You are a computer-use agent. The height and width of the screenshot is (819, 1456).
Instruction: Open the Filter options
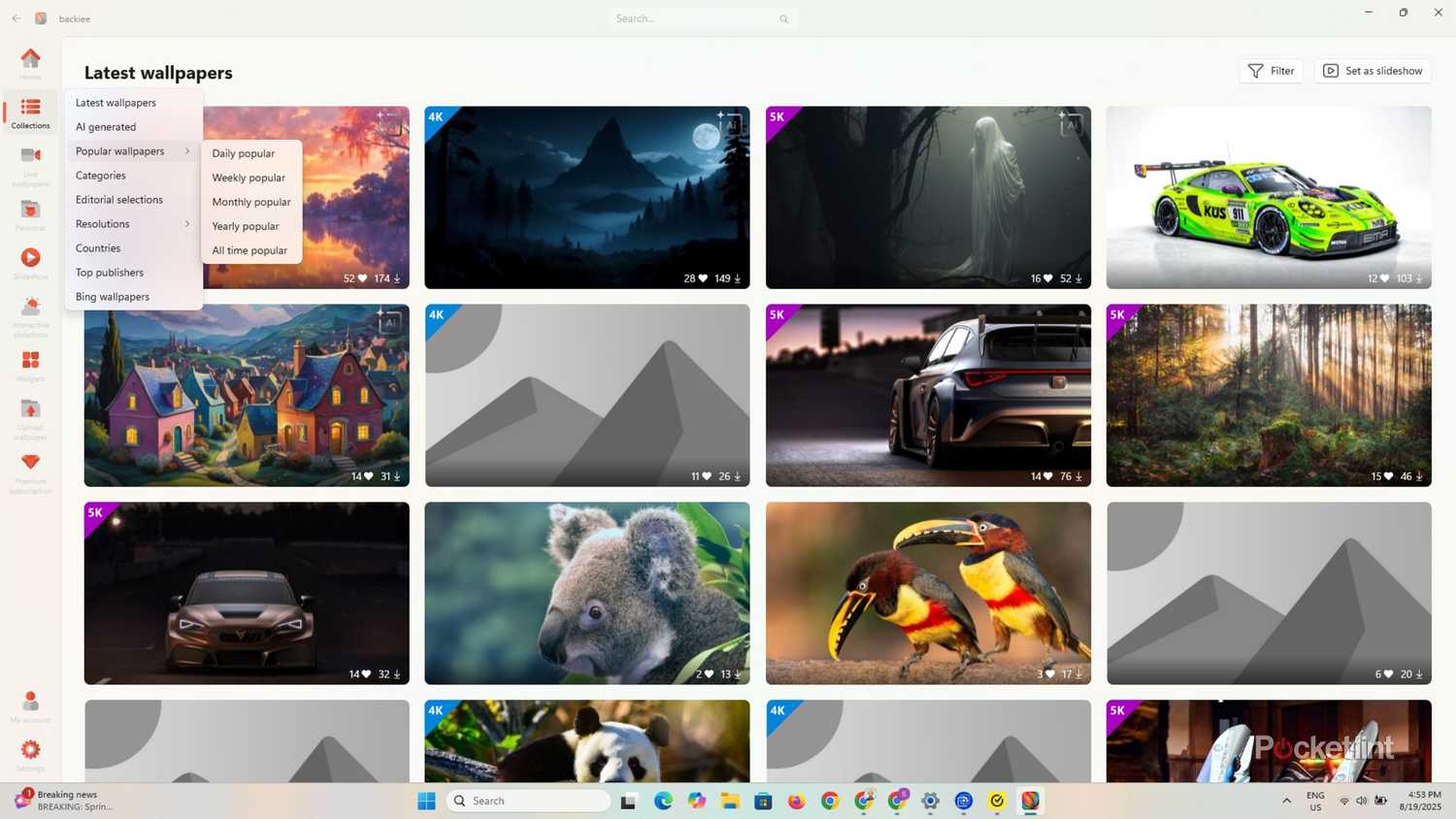(x=1271, y=71)
